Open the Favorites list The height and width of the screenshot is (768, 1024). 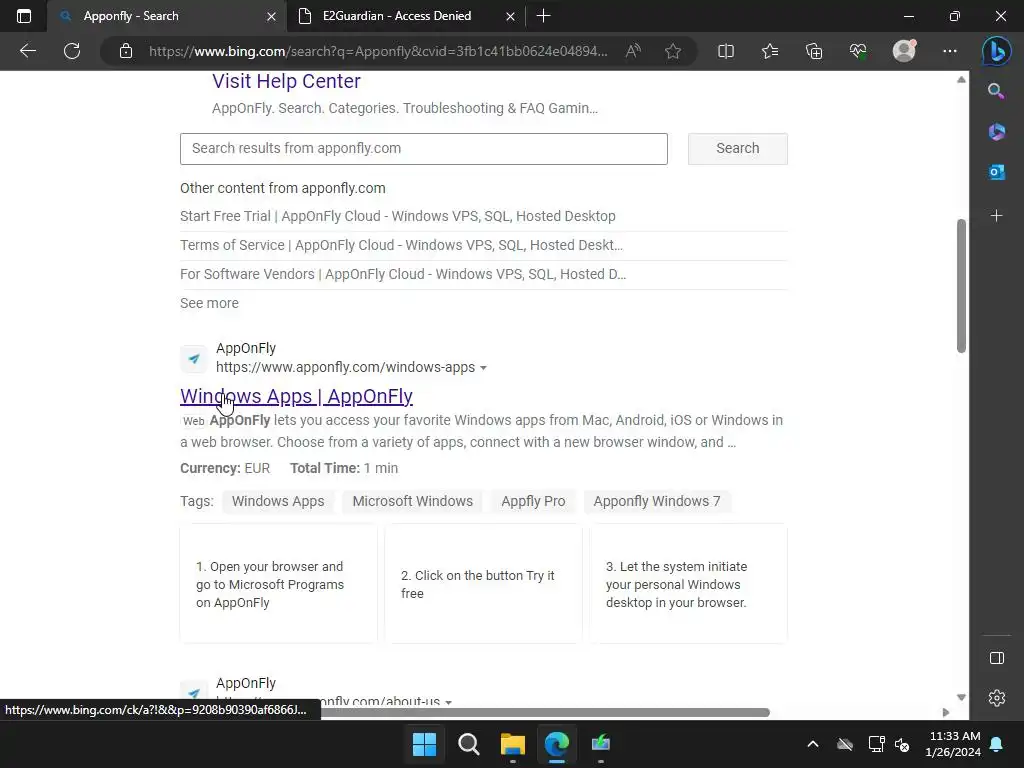(x=770, y=51)
